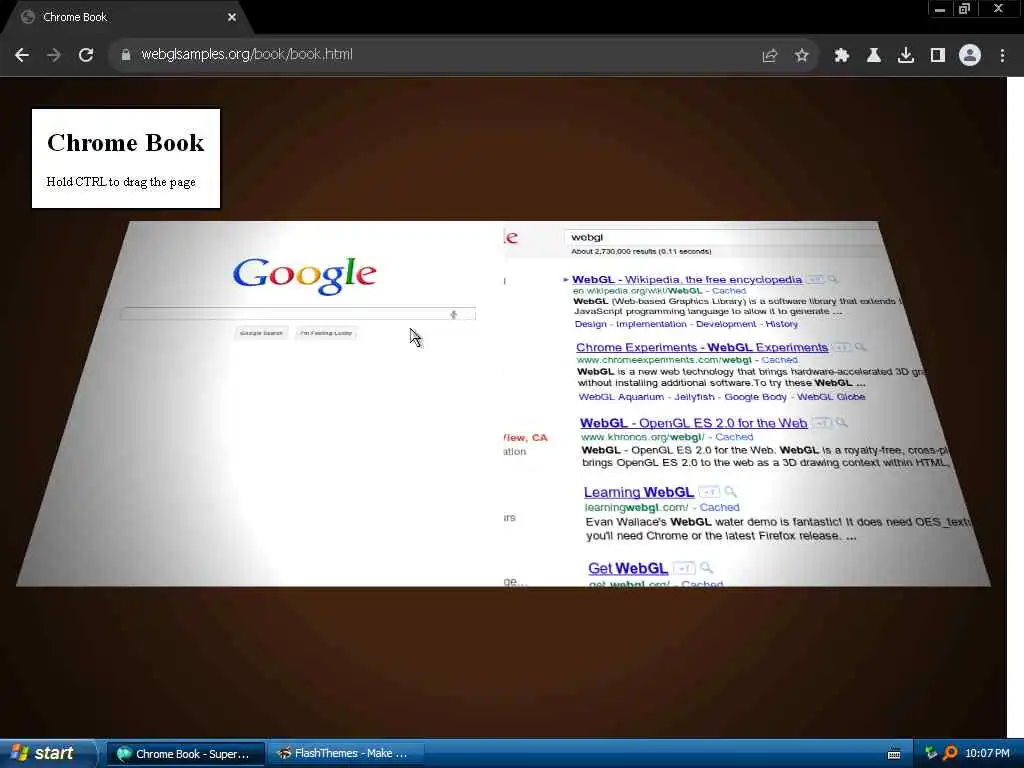Switch to Chrome Book - Super taskbar item
Viewport: 1024px width, 768px height.
[x=185, y=754]
